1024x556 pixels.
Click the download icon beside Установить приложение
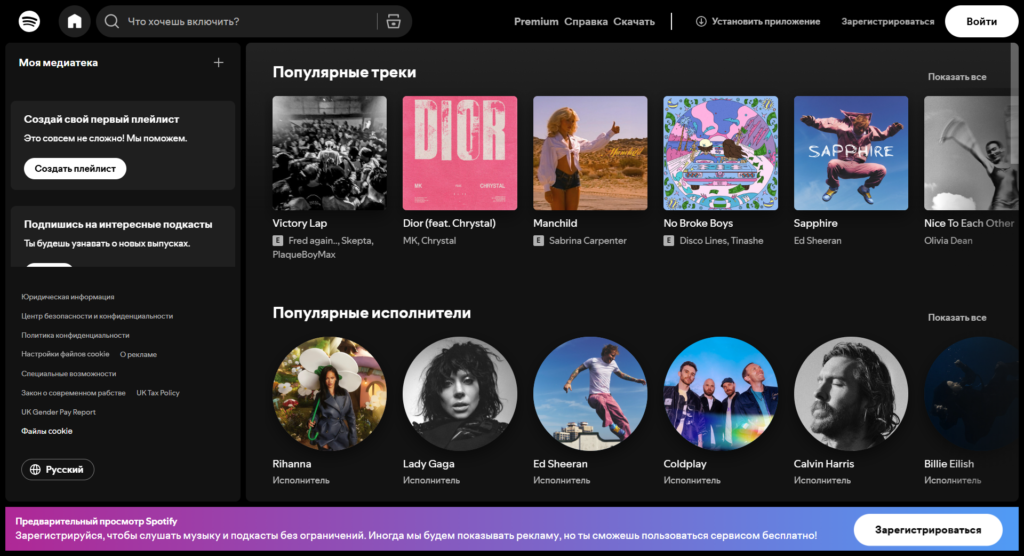pyautogui.click(x=701, y=22)
